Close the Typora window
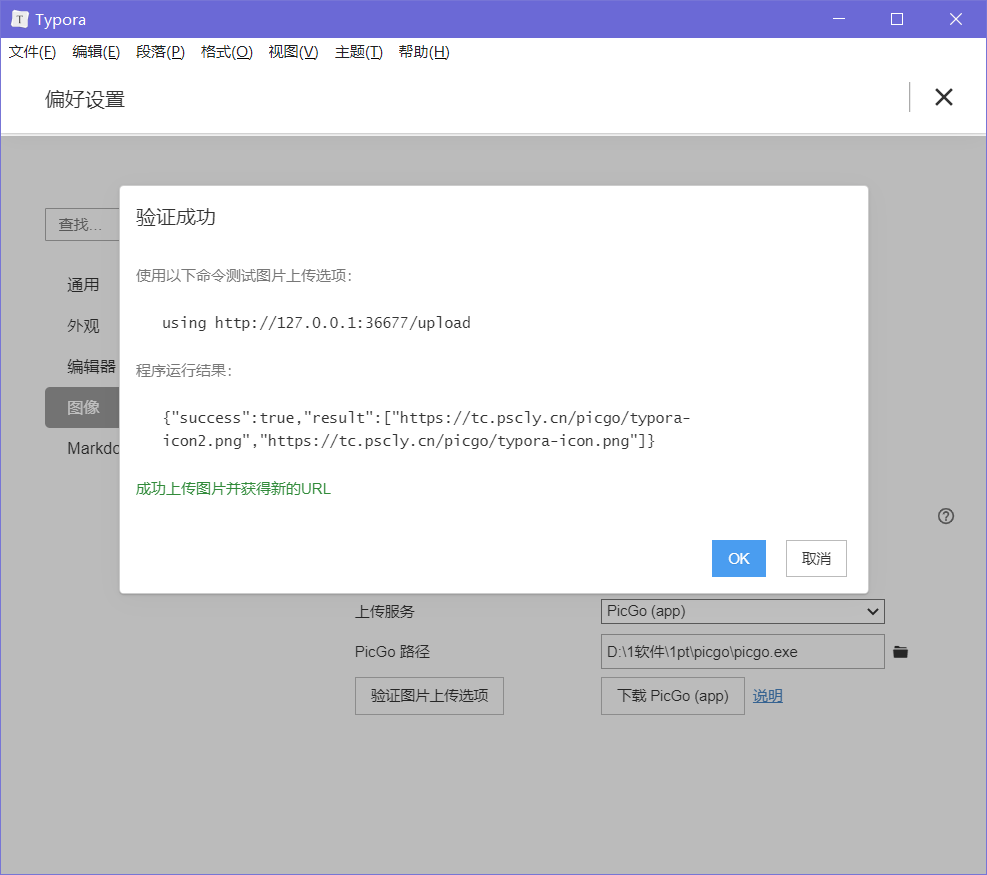This screenshot has width=987, height=875. 956,20
